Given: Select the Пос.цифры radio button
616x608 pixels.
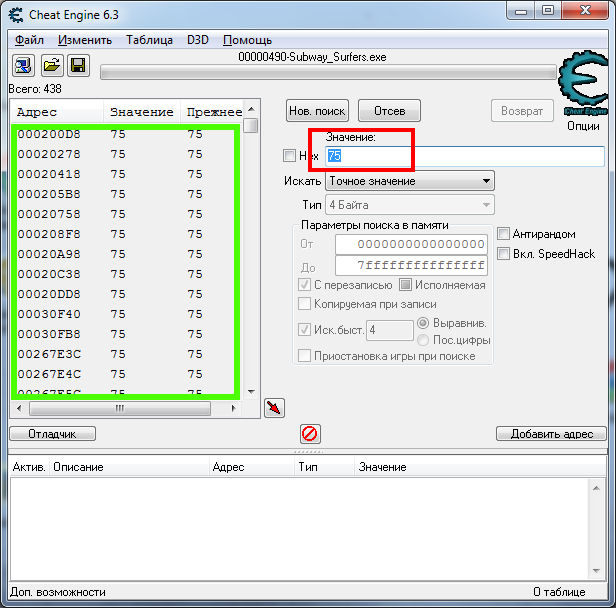Looking at the screenshot, I should [423, 340].
